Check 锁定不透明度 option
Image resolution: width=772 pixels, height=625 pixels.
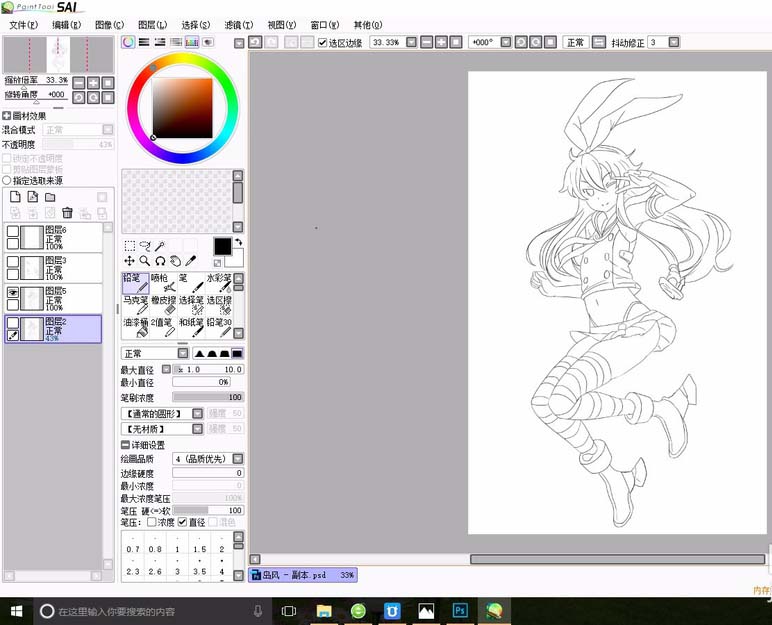point(6,158)
